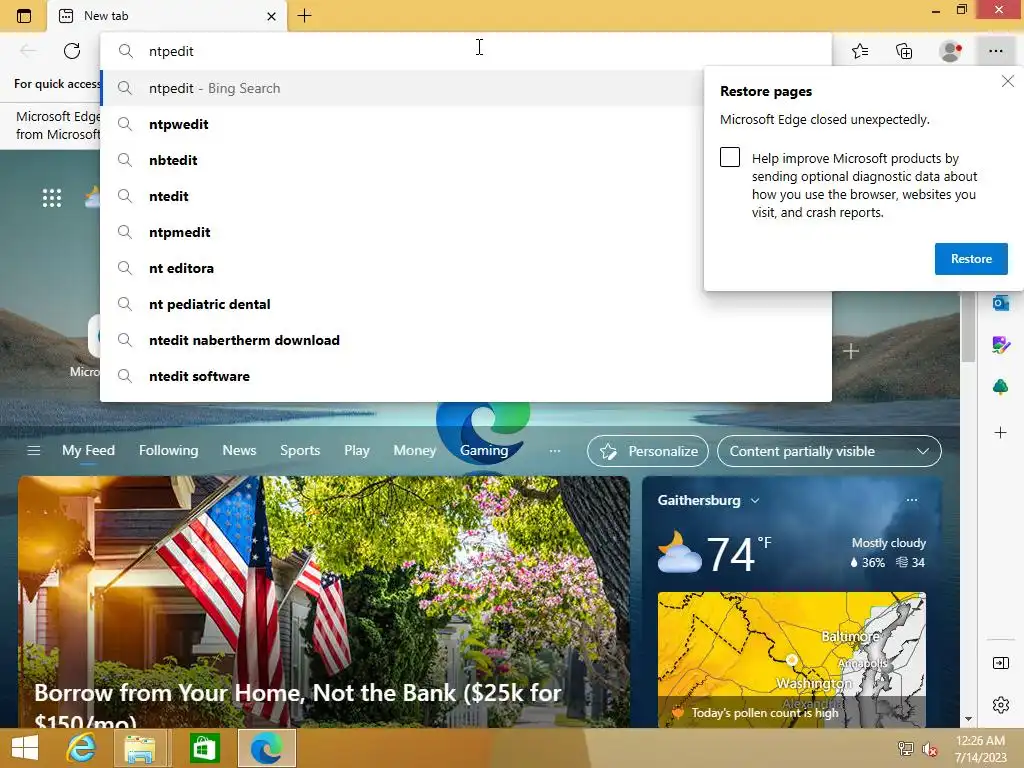Show more feed categories ellipsis
The height and width of the screenshot is (768, 1024).
point(554,451)
